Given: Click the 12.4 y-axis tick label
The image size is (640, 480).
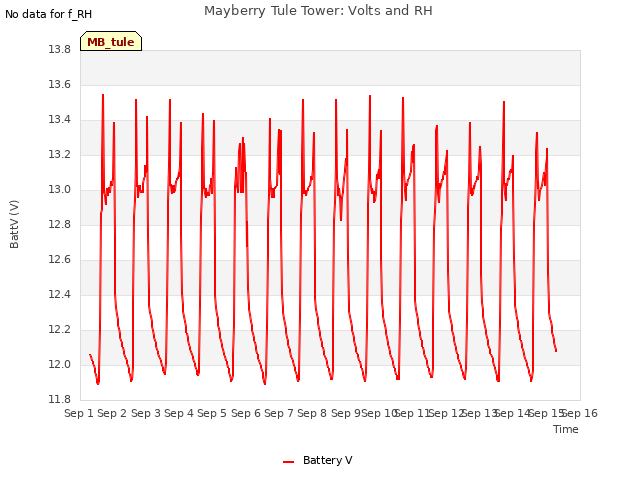Looking at the screenshot, I should [x=60, y=294].
